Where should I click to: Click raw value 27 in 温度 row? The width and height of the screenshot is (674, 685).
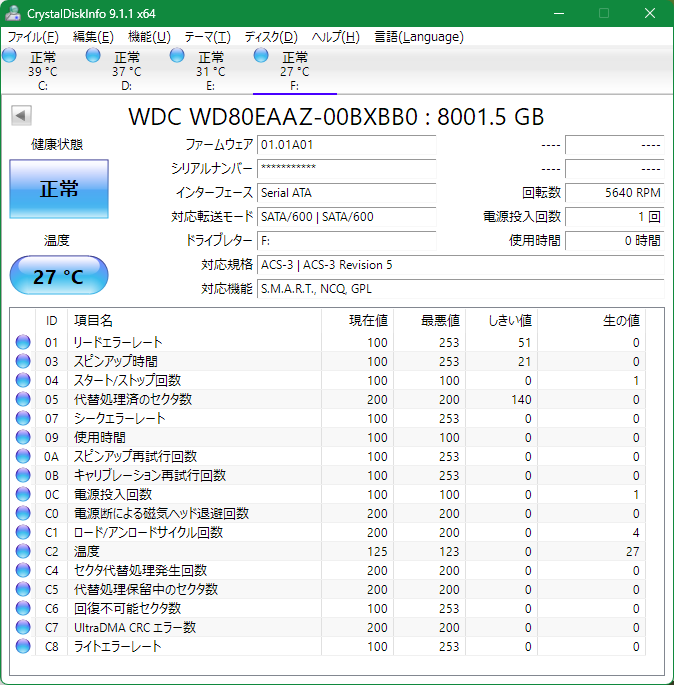(x=633, y=552)
